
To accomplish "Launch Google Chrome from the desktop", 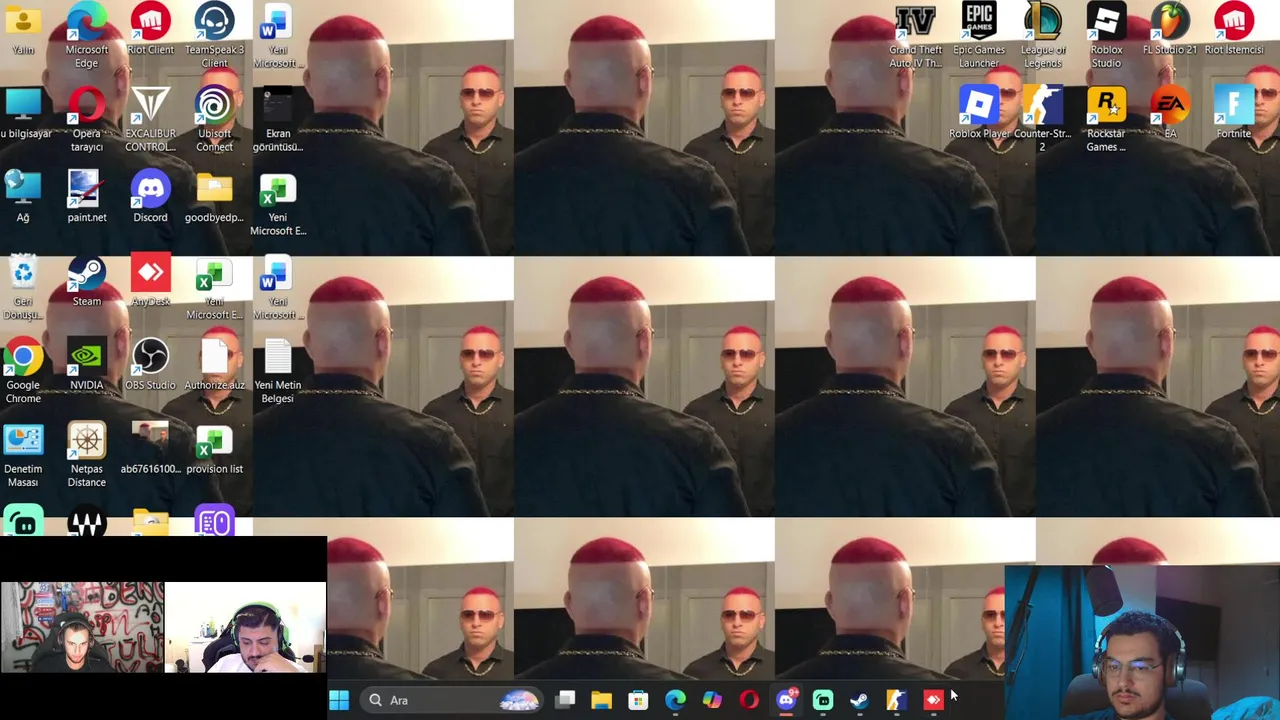I will coord(23,372).
